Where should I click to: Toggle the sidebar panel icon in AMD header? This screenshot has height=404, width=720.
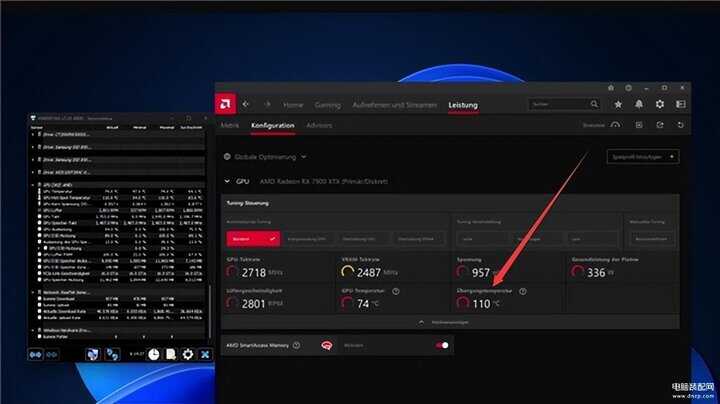coord(681,104)
